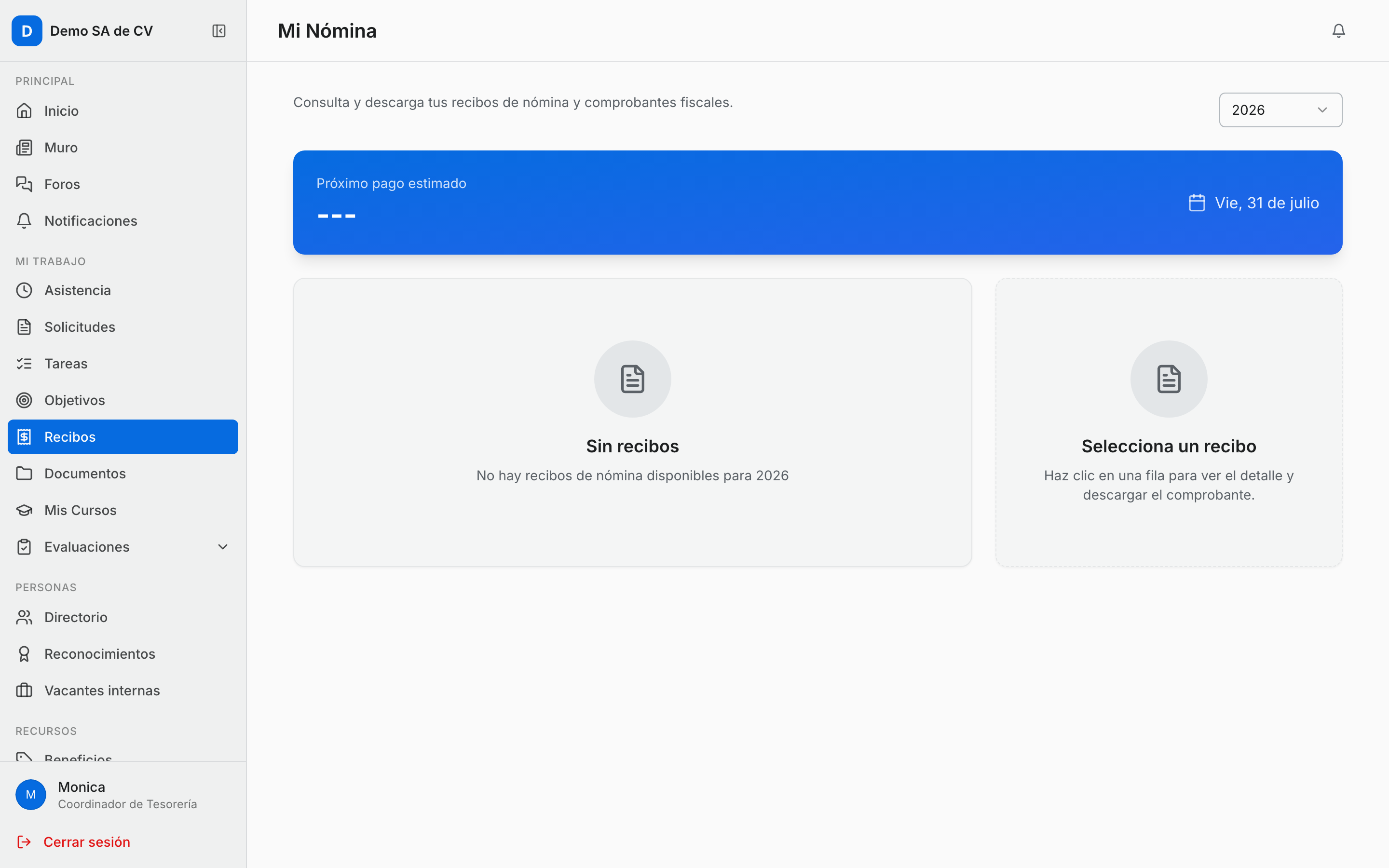Click "No hay recibos de nómina disponibles" message

[x=632, y=476]
